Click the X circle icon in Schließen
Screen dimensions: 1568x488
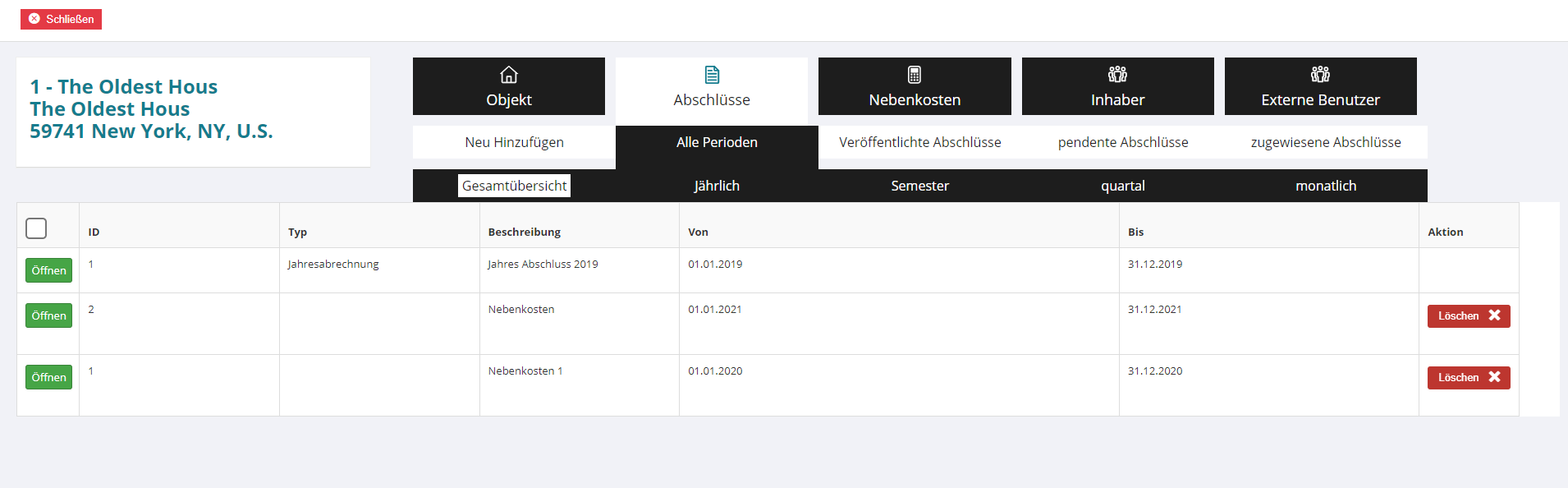(x=34, y=19)
